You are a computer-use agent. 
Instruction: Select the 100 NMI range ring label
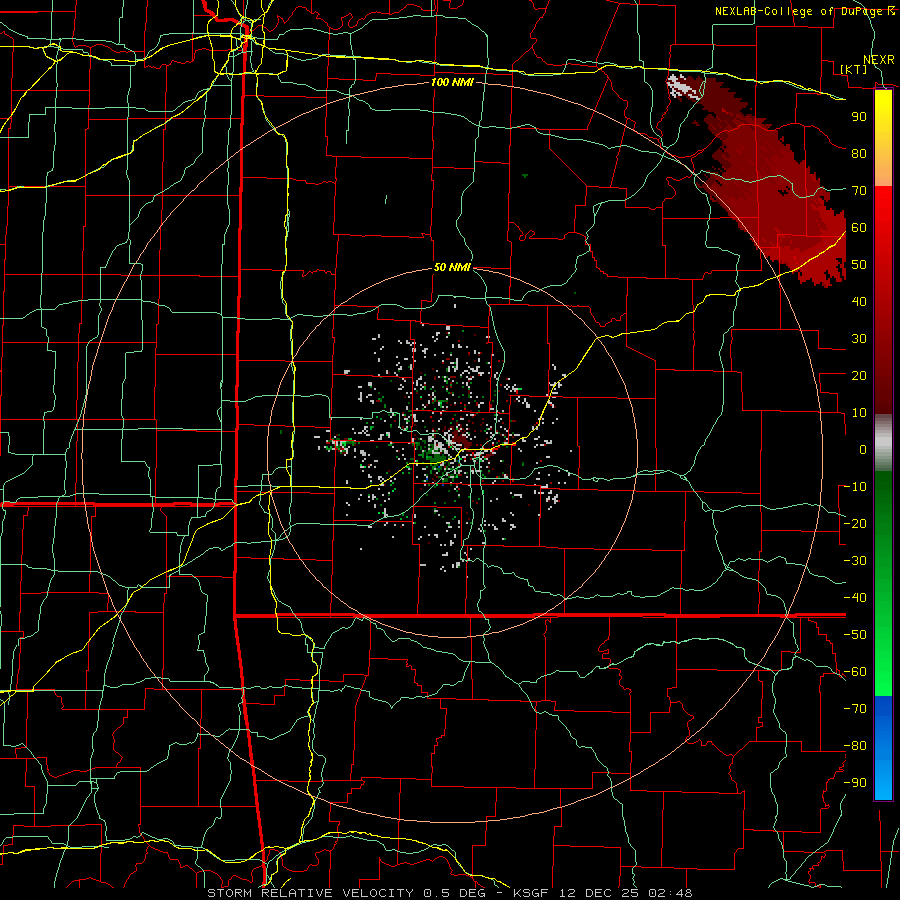click(x=452, y=82)
